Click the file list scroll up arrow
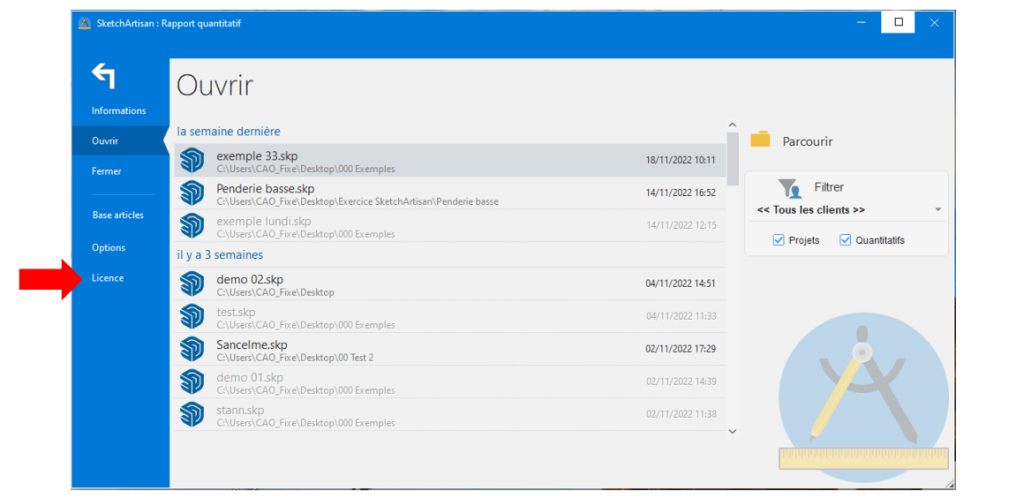 point(732,125)
